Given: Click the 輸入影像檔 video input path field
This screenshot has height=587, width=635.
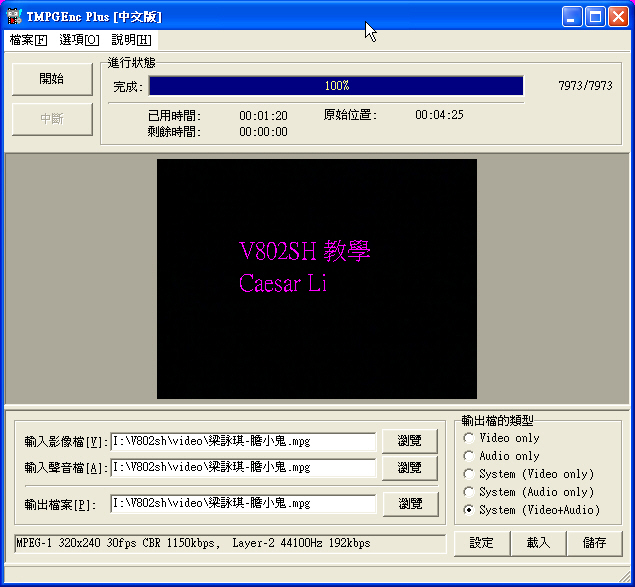Looking at the screenshot, I should pos(243,441).
